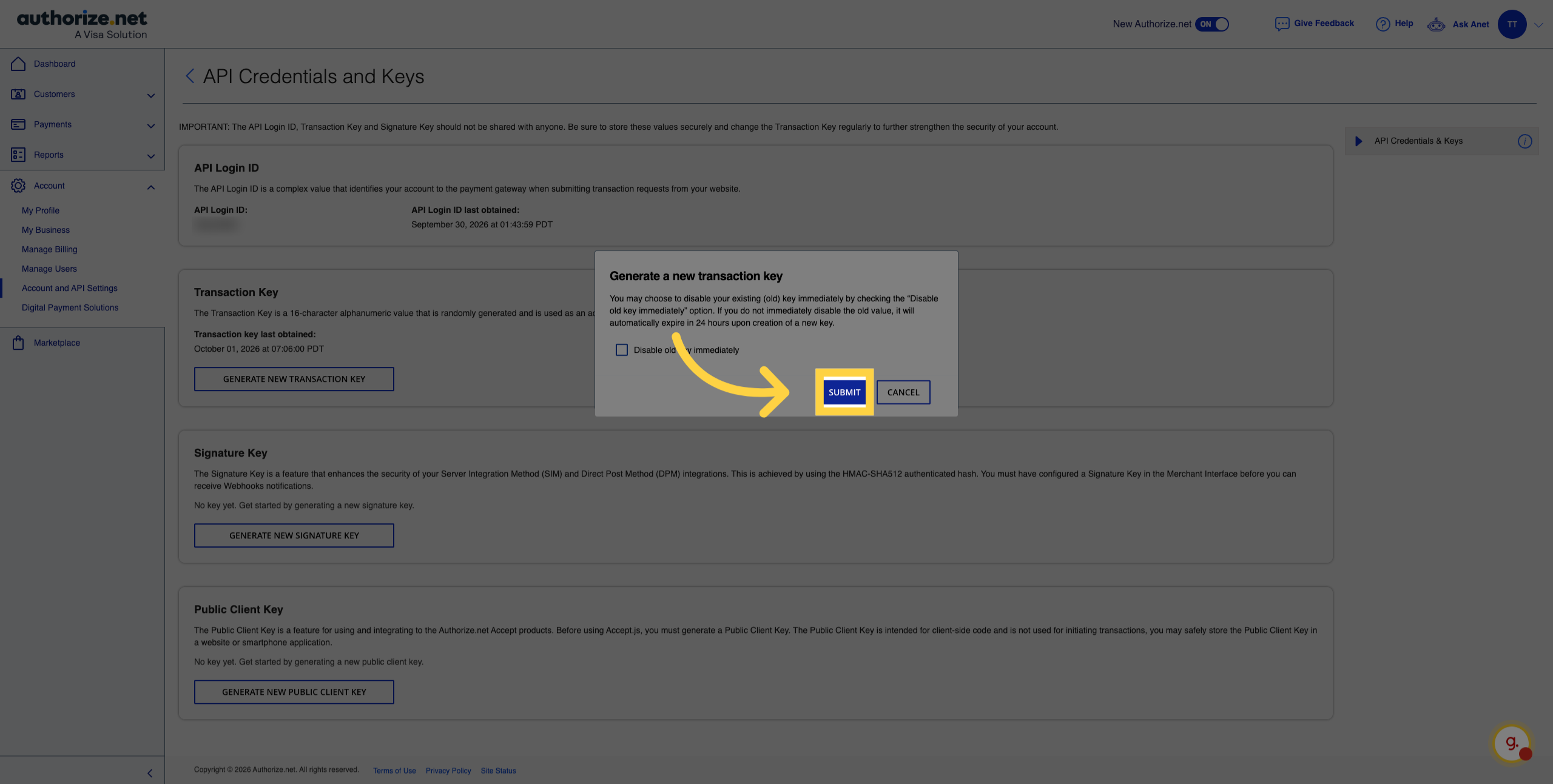
Task: Expand the API Credentials & Keys help triangle
Action: [1359, 141]
